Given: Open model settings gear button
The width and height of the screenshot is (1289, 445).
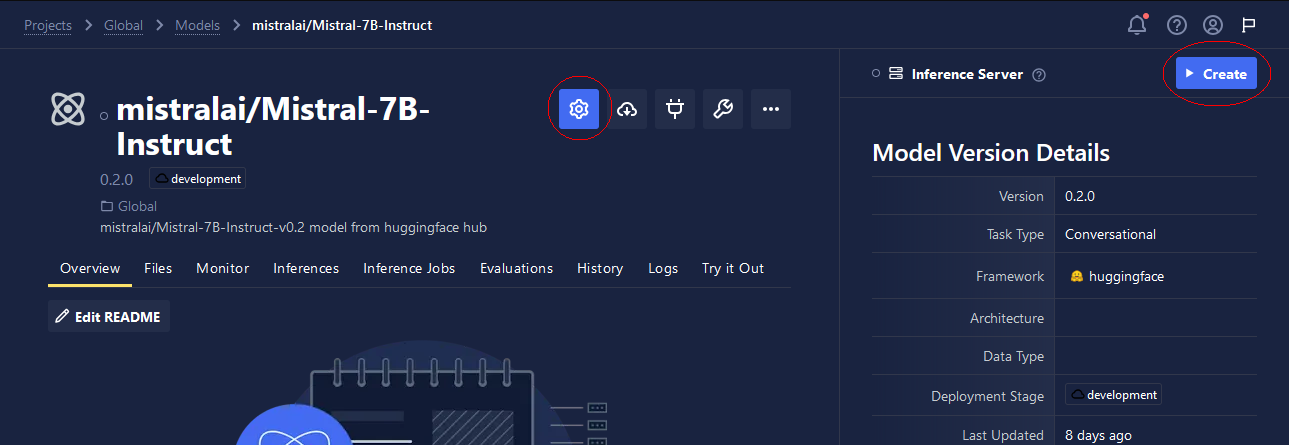Looking at the screenshot, I should pyautogui.click(x=578, y=109).
